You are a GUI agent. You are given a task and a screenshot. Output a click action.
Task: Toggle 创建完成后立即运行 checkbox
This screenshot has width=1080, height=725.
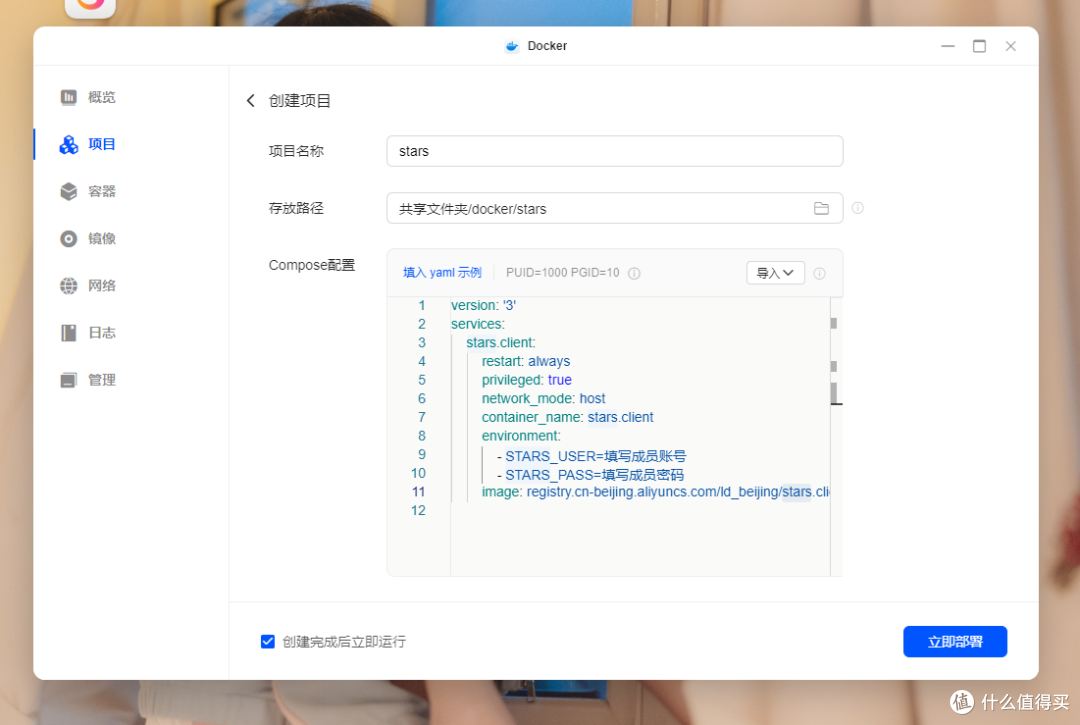(x=268, y=642)
